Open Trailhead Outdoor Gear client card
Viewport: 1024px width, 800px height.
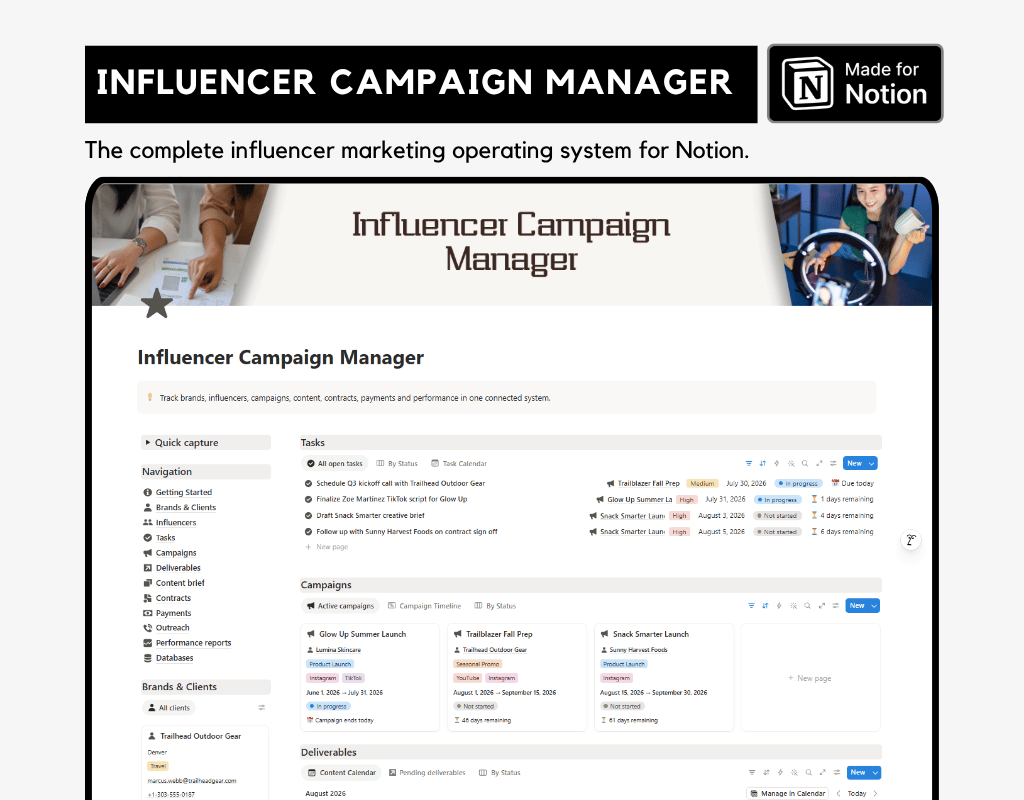(x=205, y=763)
